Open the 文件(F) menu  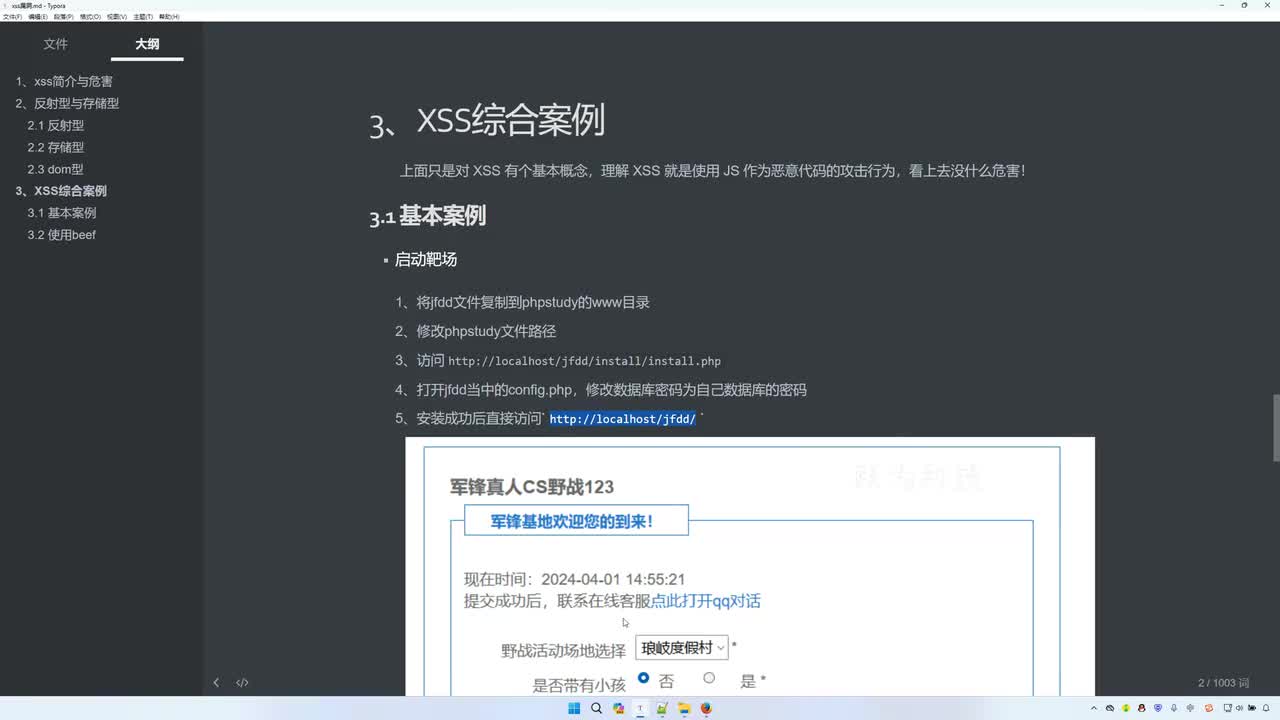[12, 17]
